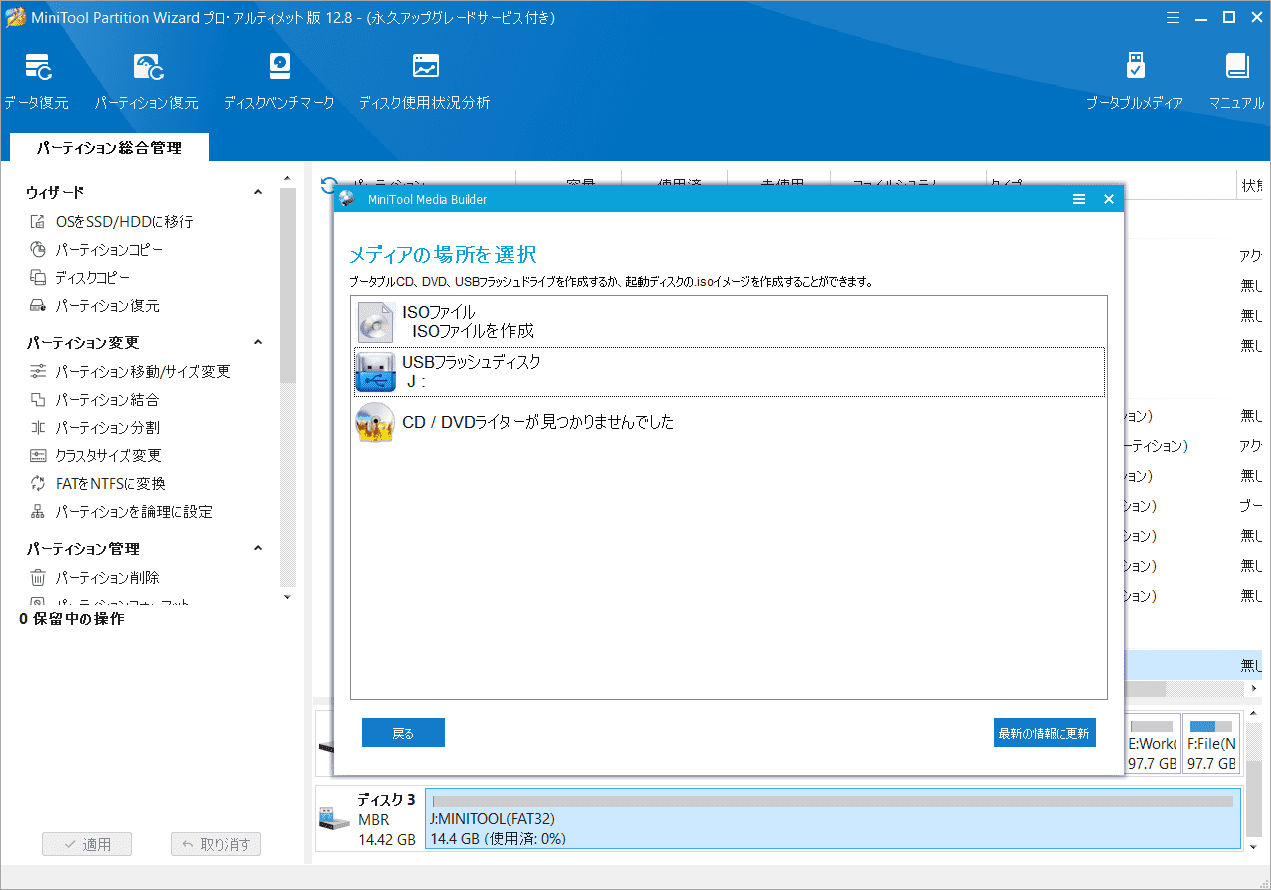The image size is (1271, 890).
Task: Select クラスタサイズ変更 option
Action: coord(95,456)
